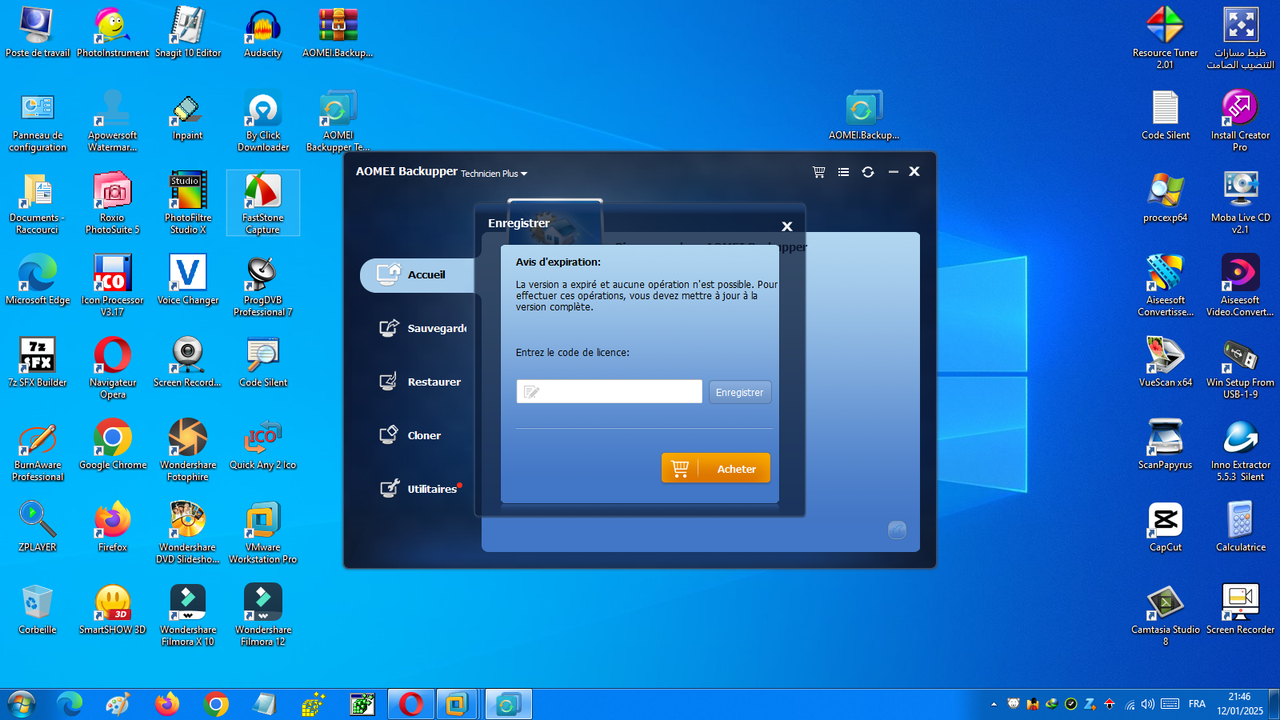
Task: Switch to the Restaurer section
Action: pos(420,382)
